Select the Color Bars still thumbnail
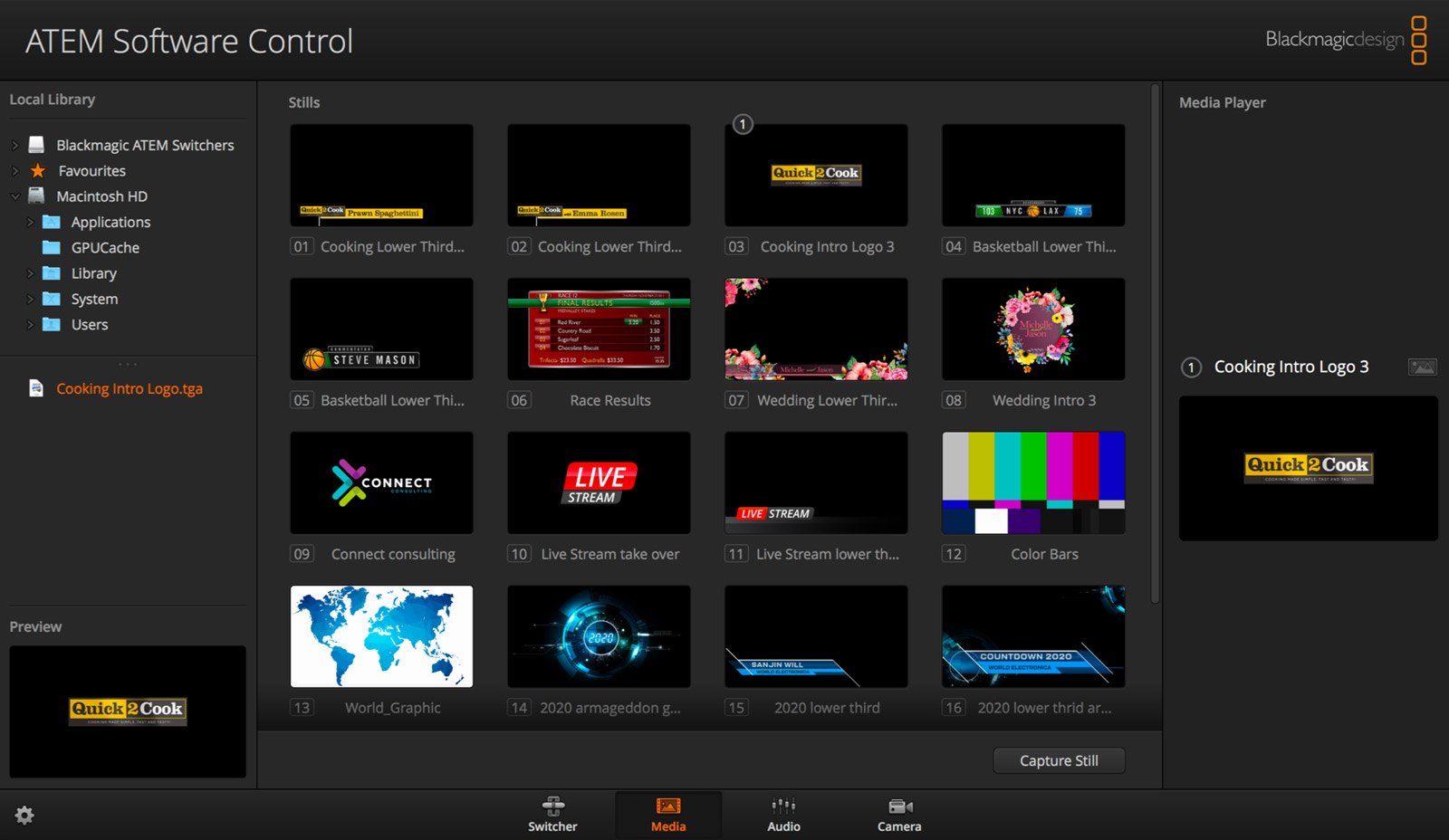The height and width of the screenshot is (840, 1449). pos(1032,482)
